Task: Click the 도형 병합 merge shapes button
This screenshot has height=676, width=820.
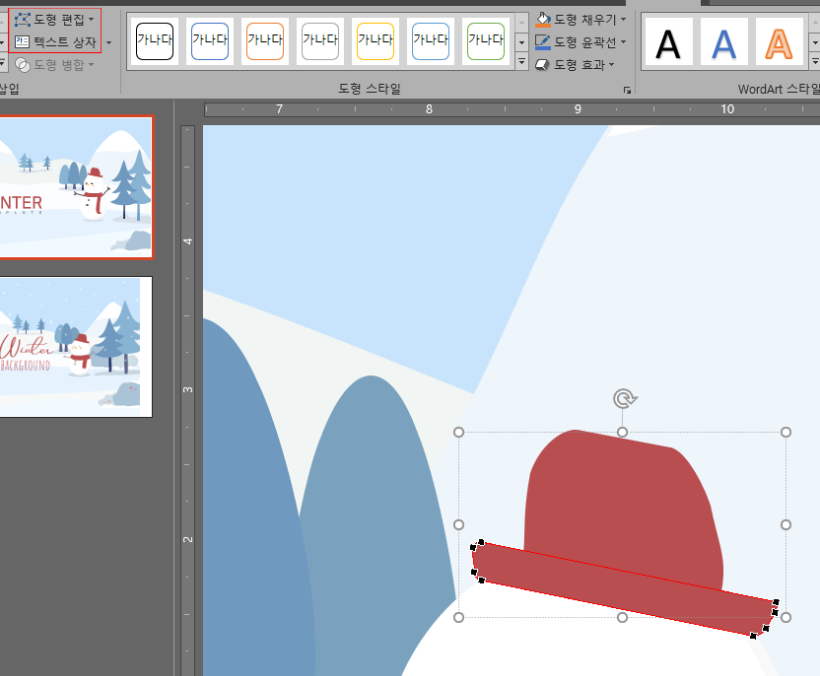Action: coord(54,65)
